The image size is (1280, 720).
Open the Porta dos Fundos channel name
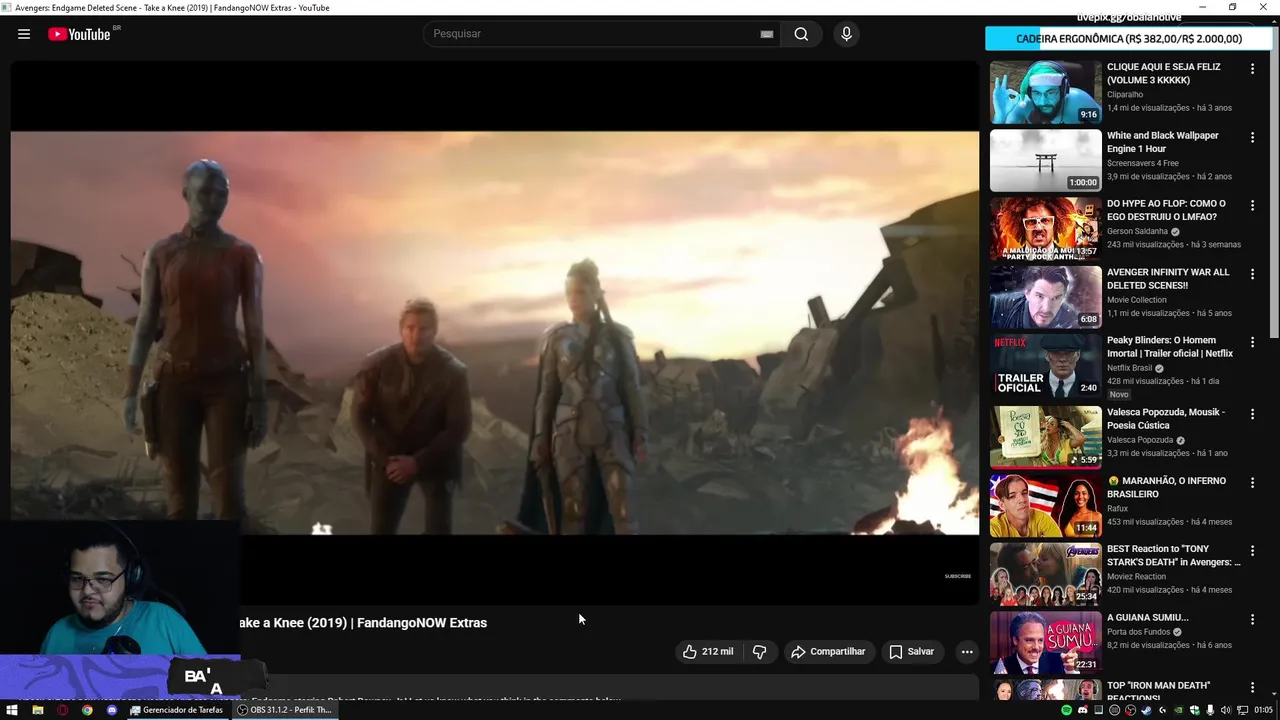pos(1139,632)
